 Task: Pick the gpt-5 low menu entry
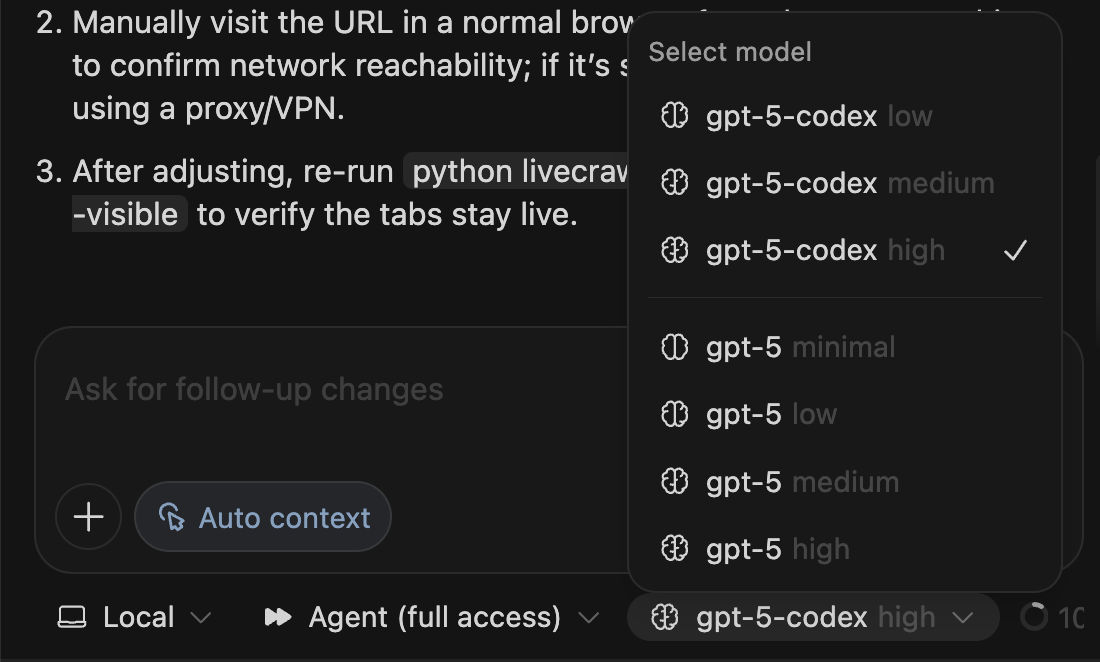[x=771, y=414]
